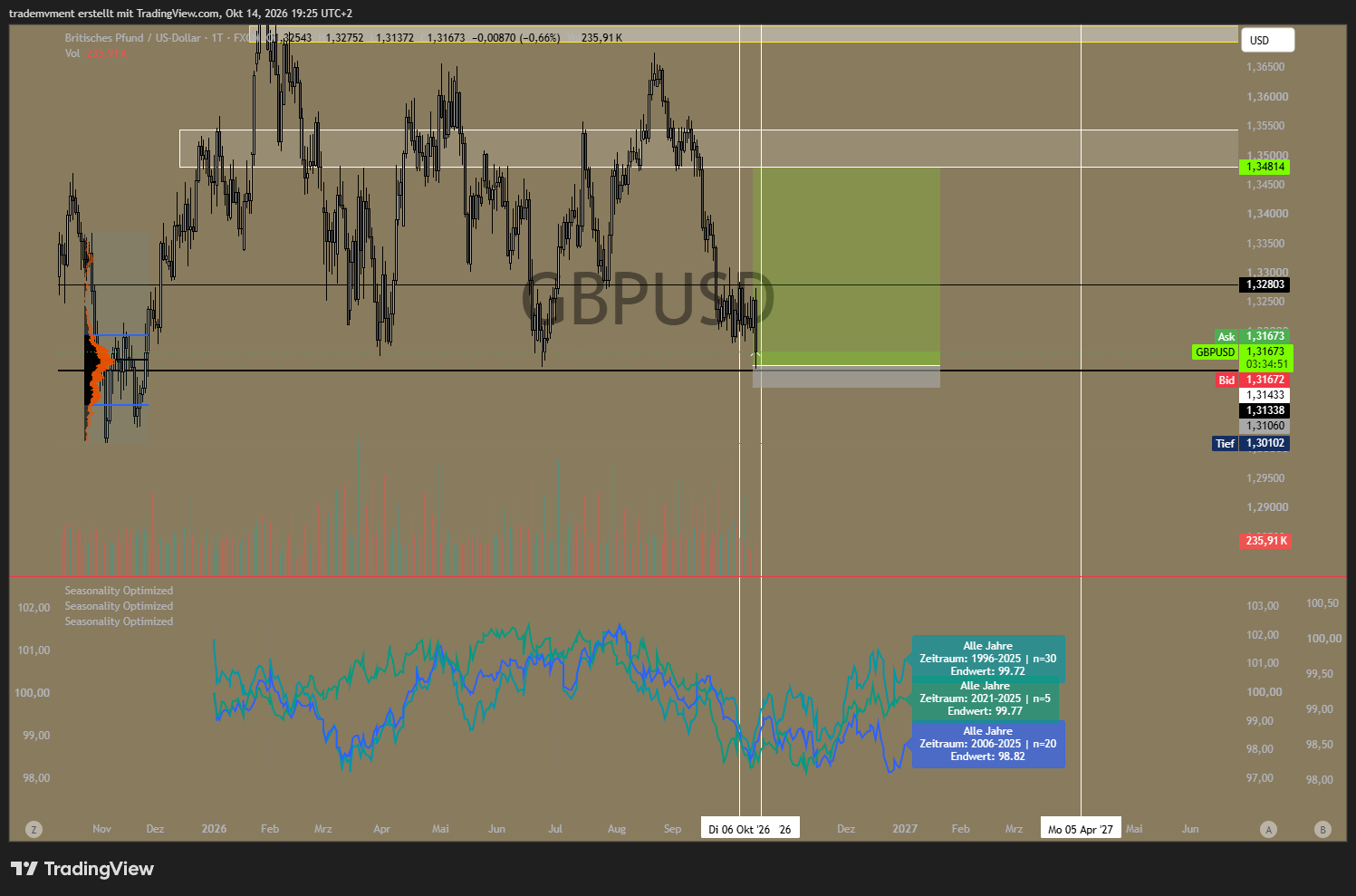Click the 2027 year label on time axis
The height and width of the screenshot is (896, 1356).
[905, 829]
